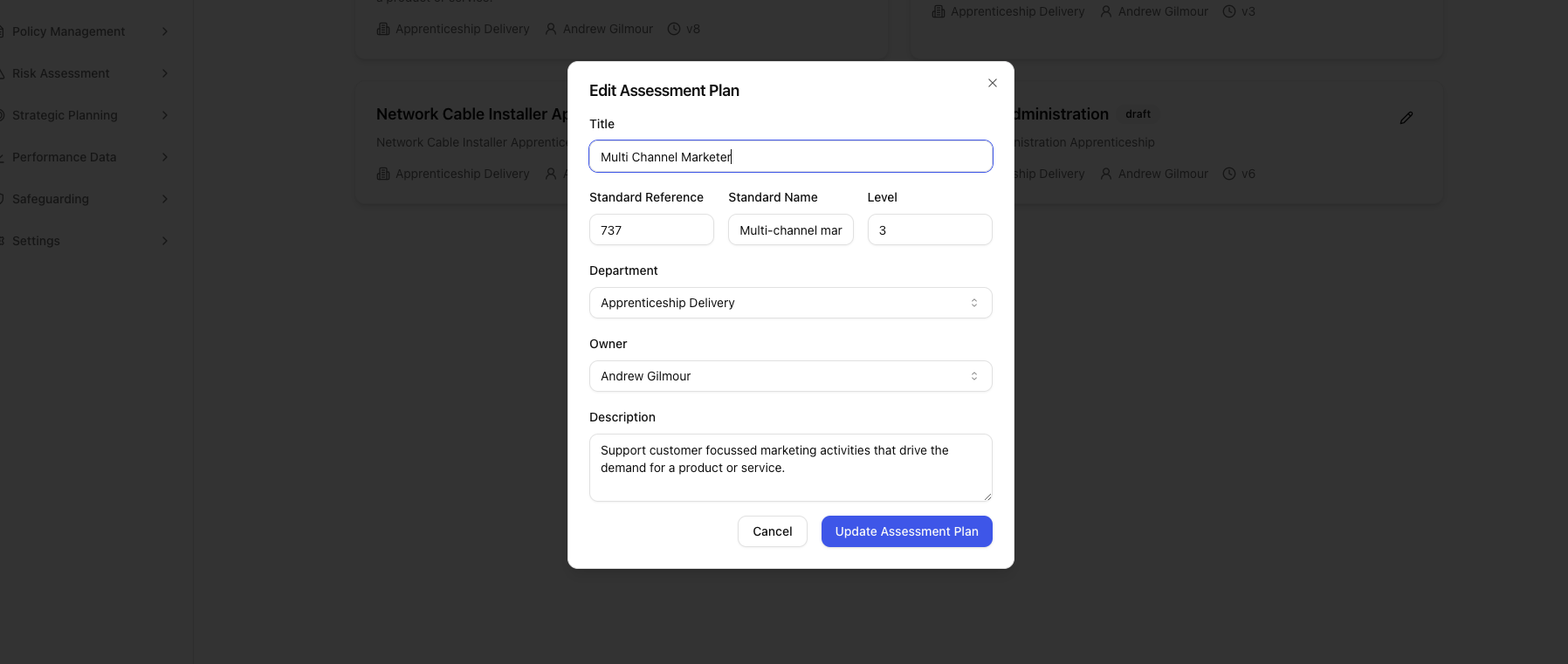Click Update Assessment Plan button
The image size is (1568, 664).
pos(906,531)
